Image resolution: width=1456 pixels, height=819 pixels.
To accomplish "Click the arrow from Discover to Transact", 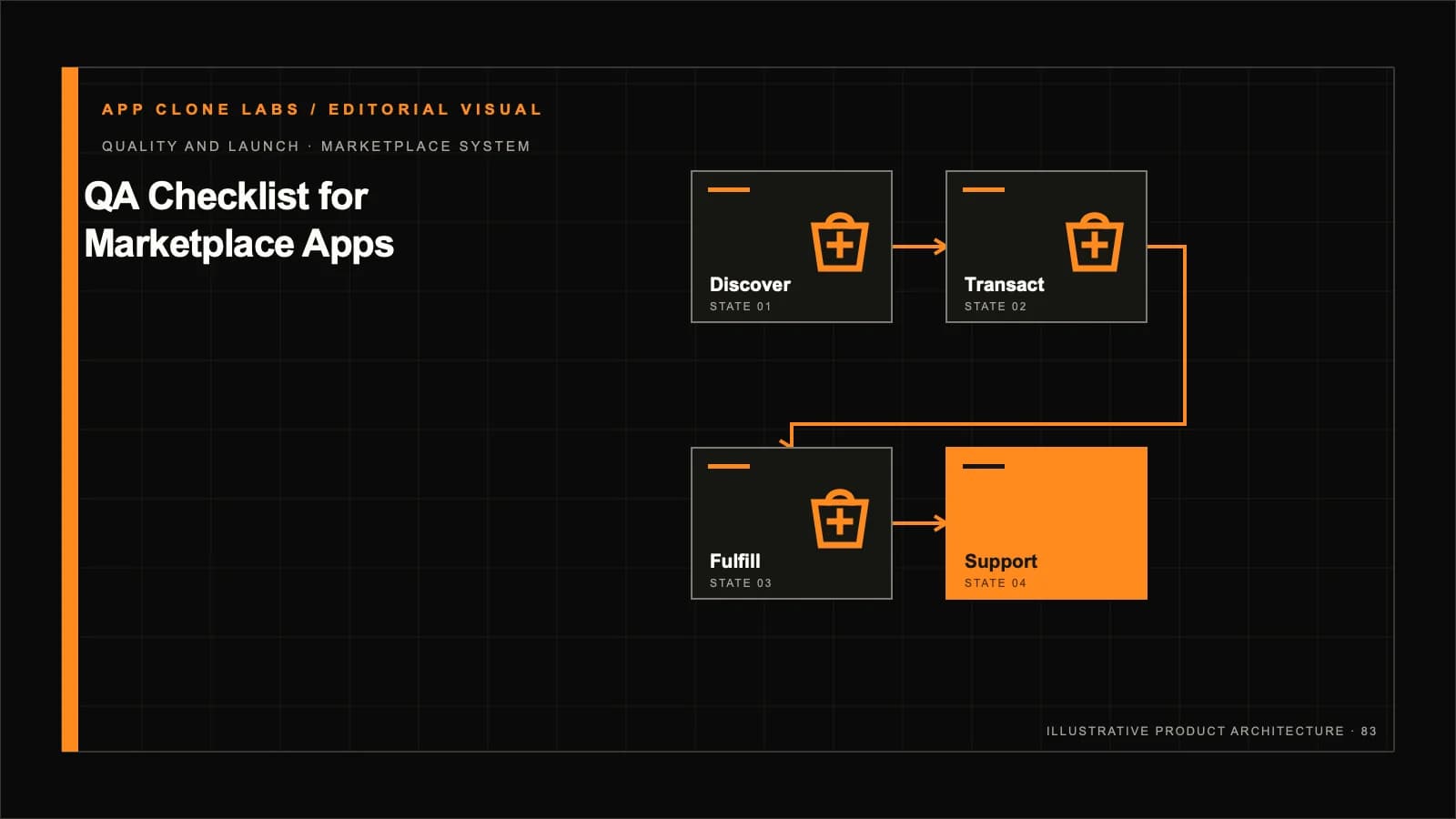I will (x=919, y=246).
